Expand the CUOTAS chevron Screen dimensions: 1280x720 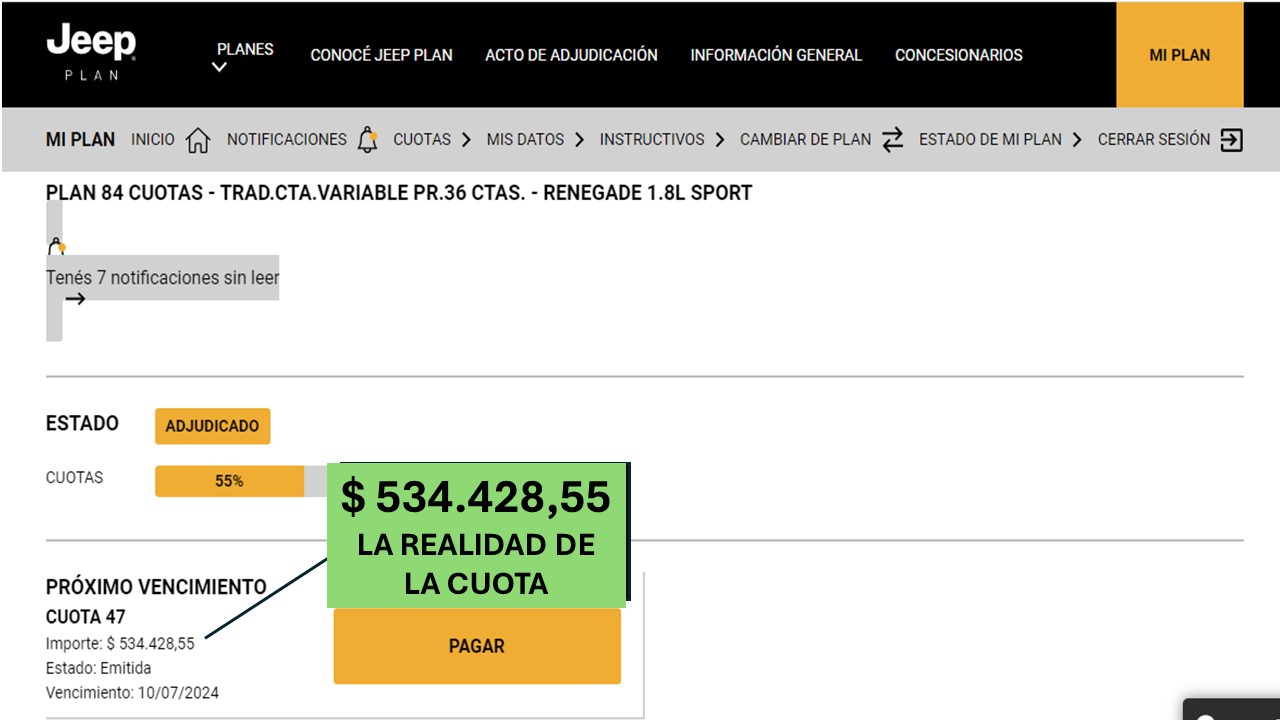point(466,140)
